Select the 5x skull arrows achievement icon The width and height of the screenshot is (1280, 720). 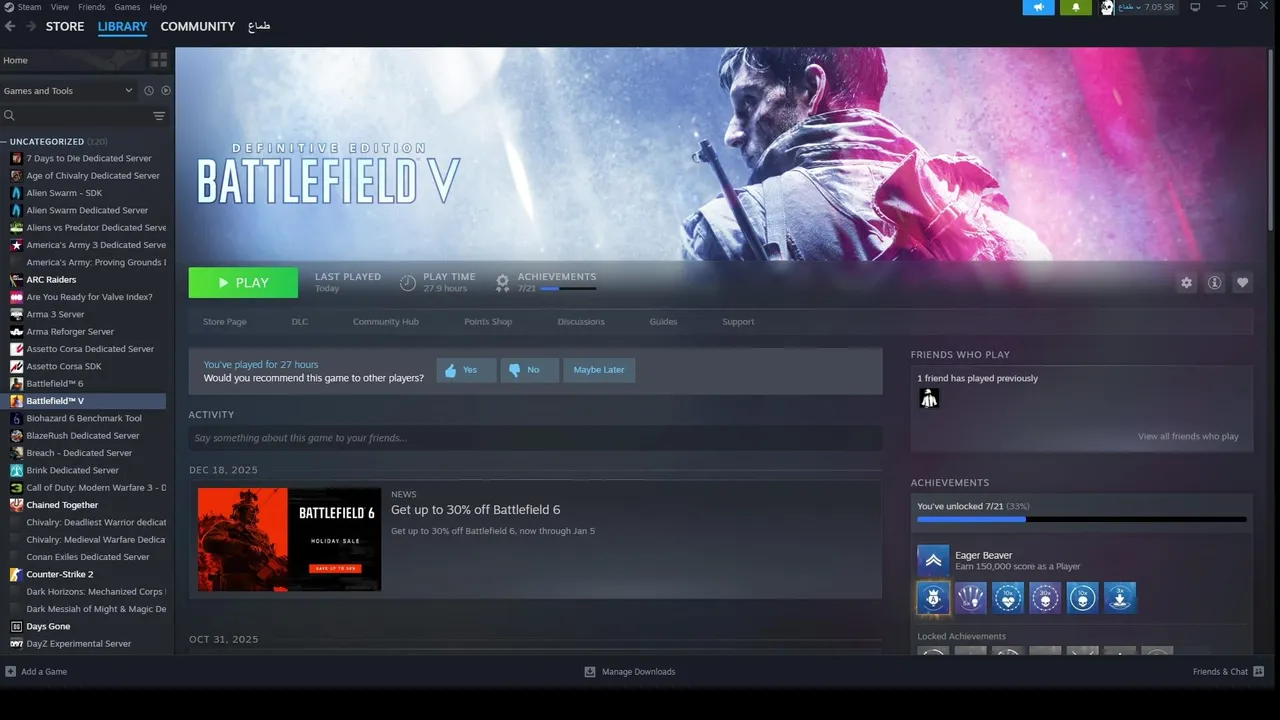(x=971, y=598)
